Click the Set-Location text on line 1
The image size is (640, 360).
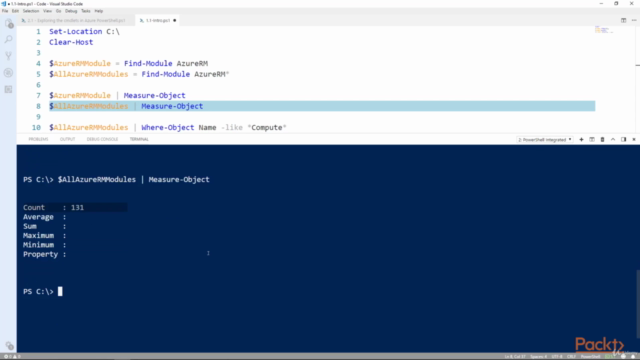pos(76,31)
